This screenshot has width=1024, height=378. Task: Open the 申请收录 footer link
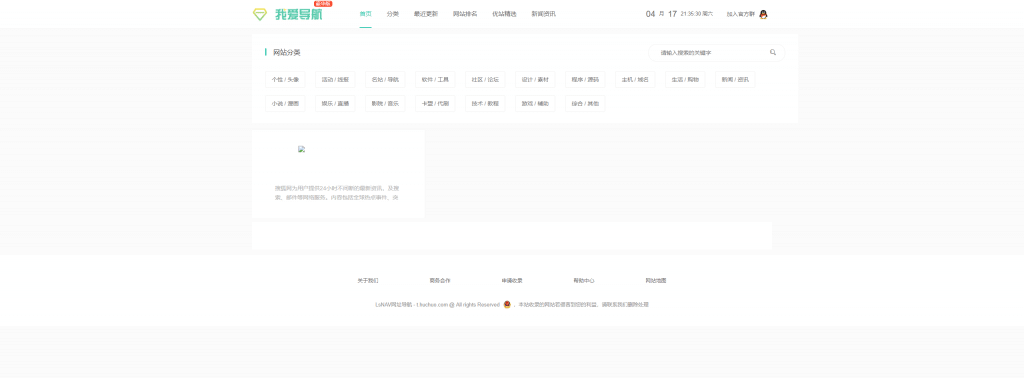[512, 281]
